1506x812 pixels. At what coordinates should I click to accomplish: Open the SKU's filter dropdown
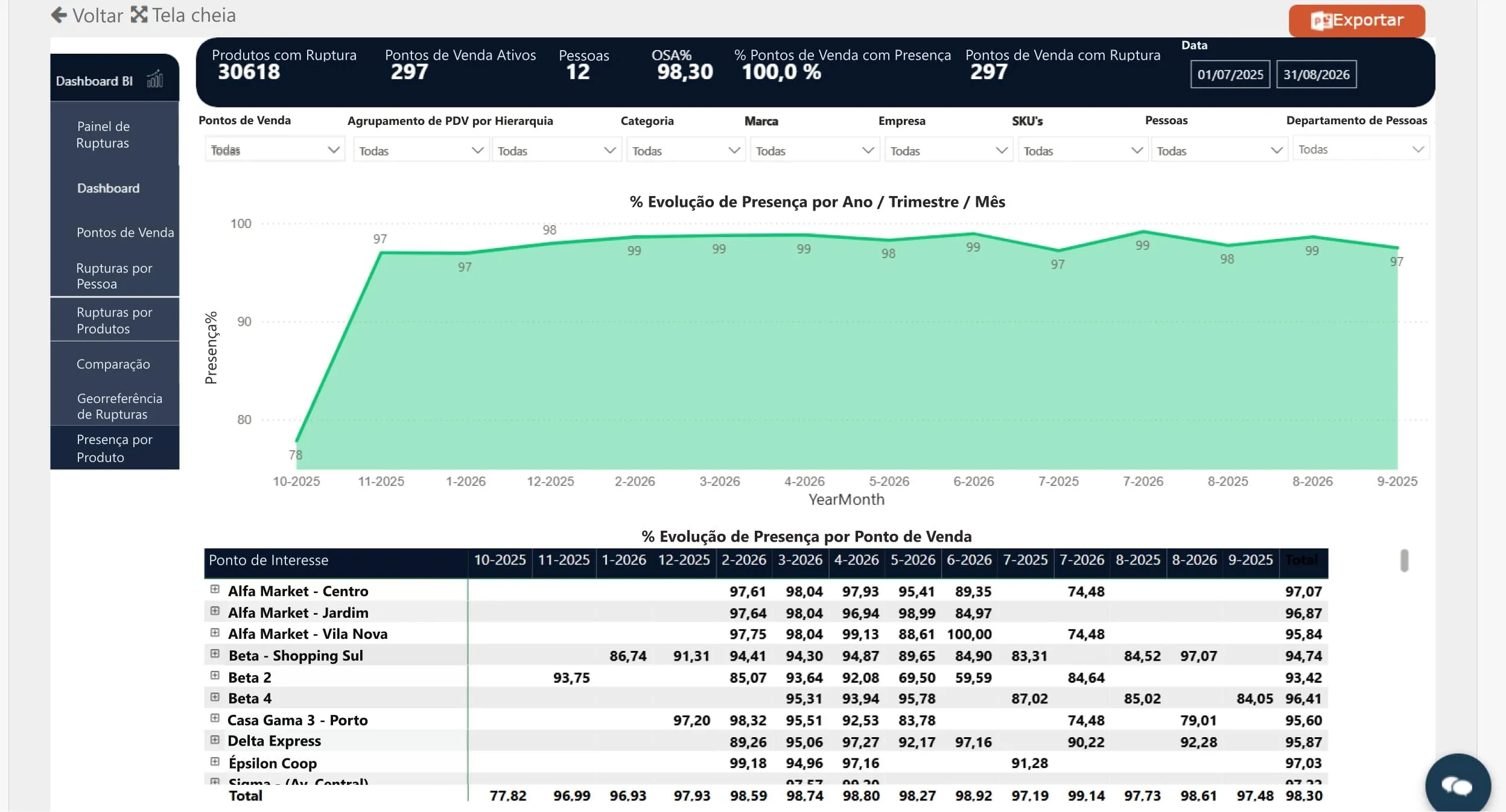coord(1082,150)
